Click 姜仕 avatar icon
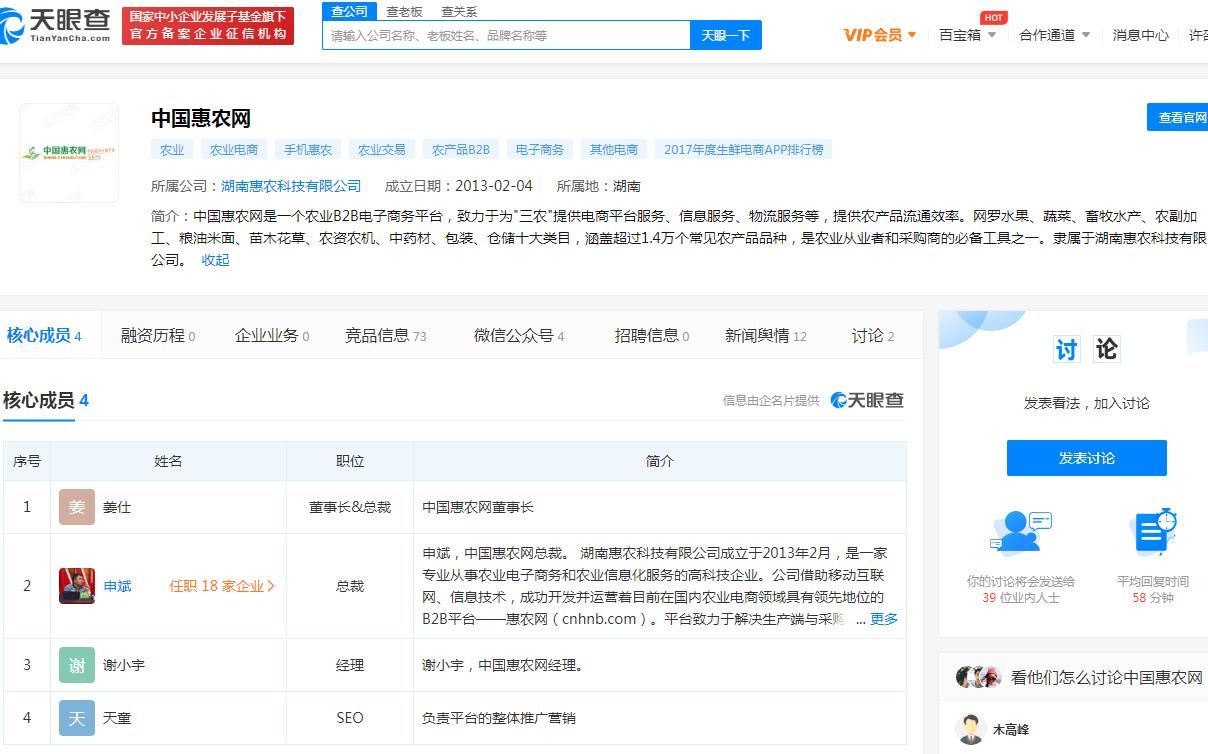This screenshot has height=754, width=1208. 77,507
